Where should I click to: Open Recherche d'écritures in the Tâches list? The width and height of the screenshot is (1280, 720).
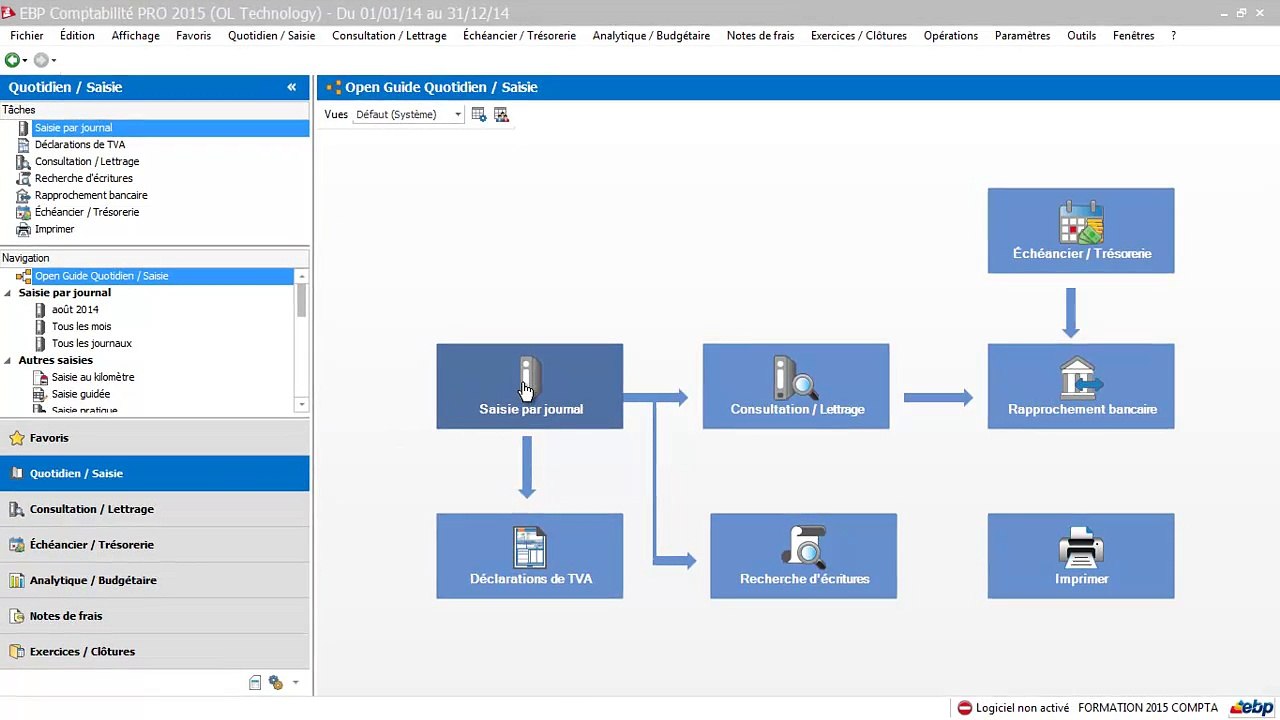pyautogui.click(x=84, y=179)
